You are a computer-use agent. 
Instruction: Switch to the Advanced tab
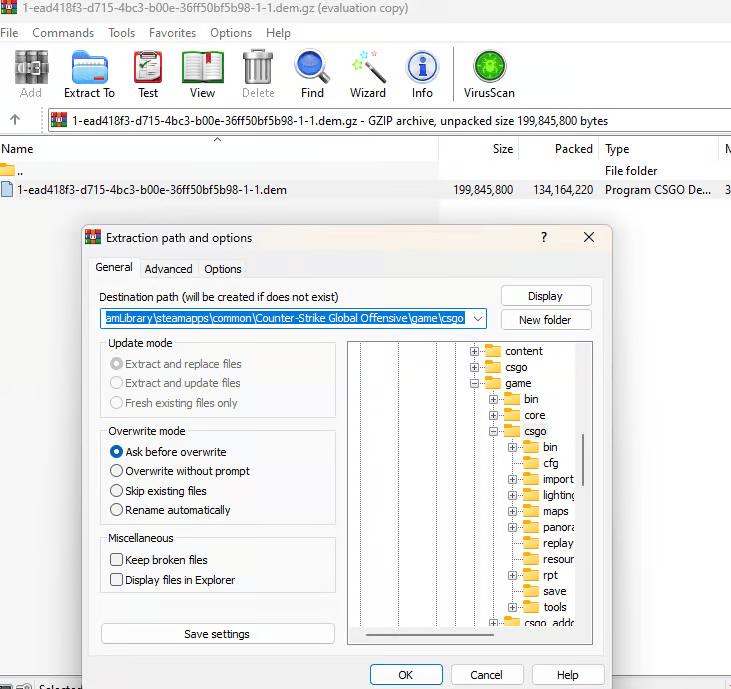(168, 269)
